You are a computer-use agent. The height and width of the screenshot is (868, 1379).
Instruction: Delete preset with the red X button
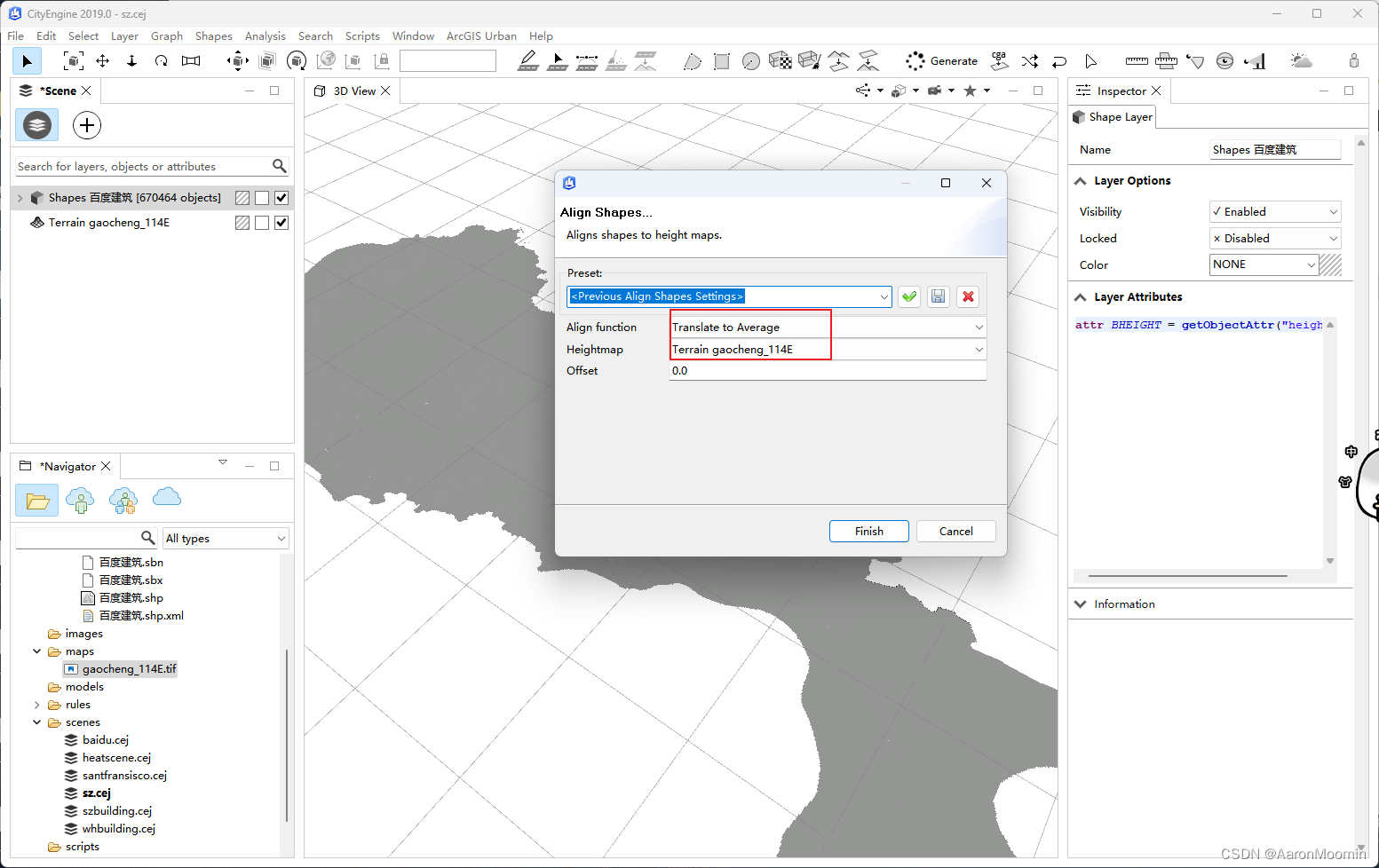tap(968, 296)
